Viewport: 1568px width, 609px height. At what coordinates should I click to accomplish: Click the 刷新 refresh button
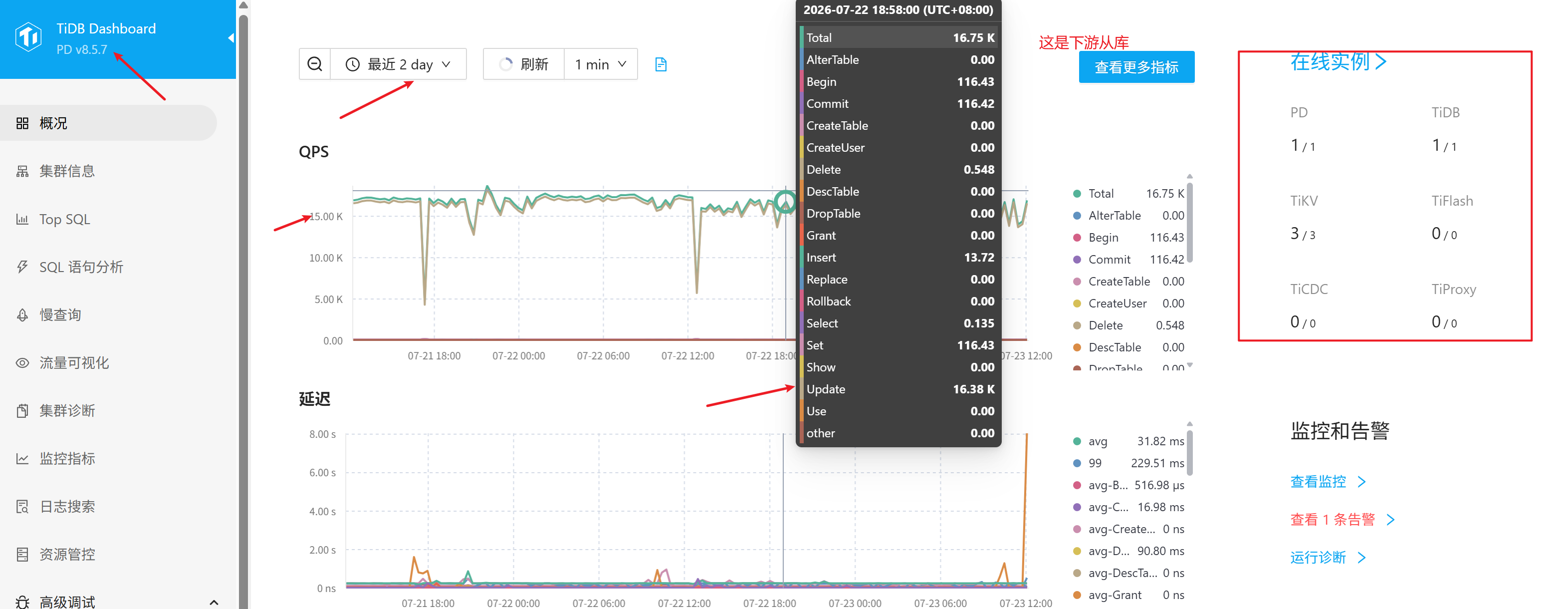[523, 64]
